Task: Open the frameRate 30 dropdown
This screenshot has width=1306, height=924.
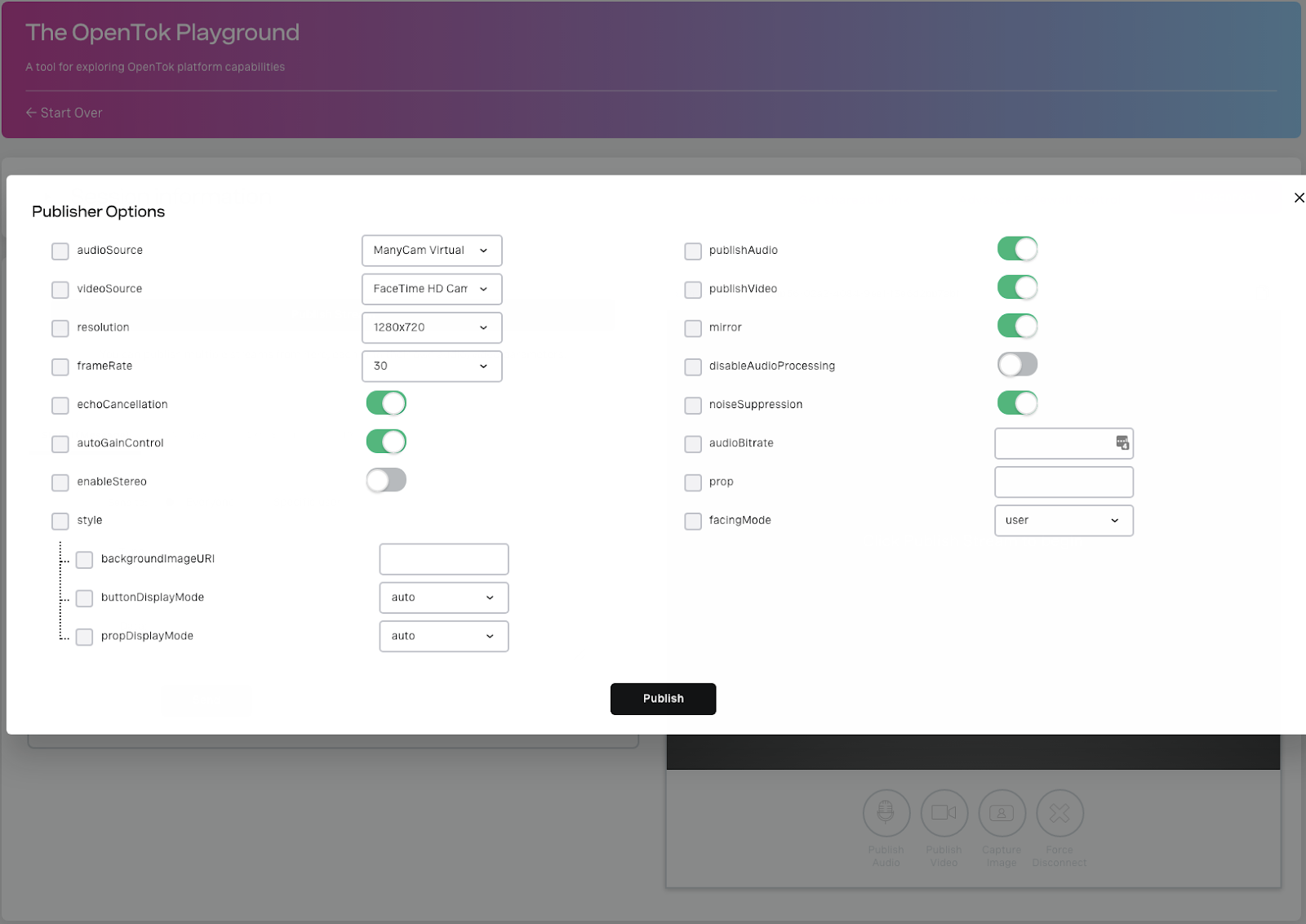Action: [x=432, y=366]
